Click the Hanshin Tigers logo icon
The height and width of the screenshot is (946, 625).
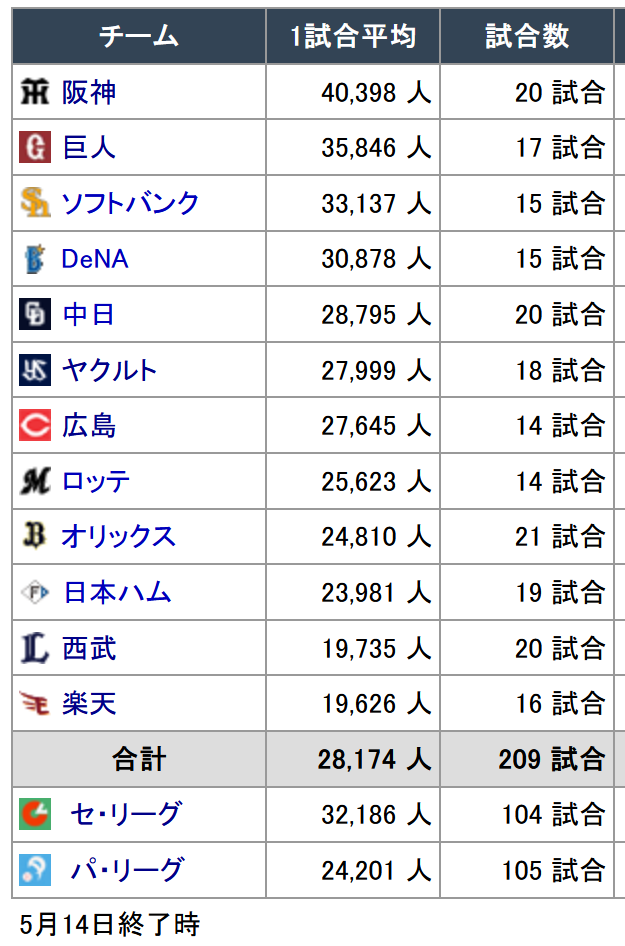[34, 92]
